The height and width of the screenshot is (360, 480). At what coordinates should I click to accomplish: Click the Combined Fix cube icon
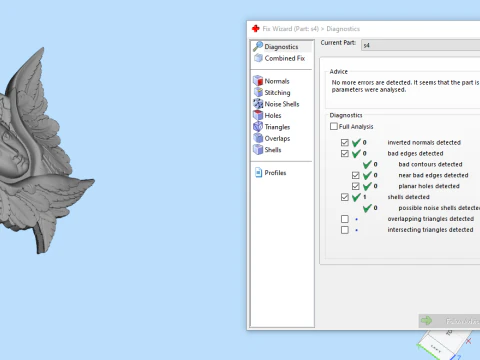(x=258, y=58)
